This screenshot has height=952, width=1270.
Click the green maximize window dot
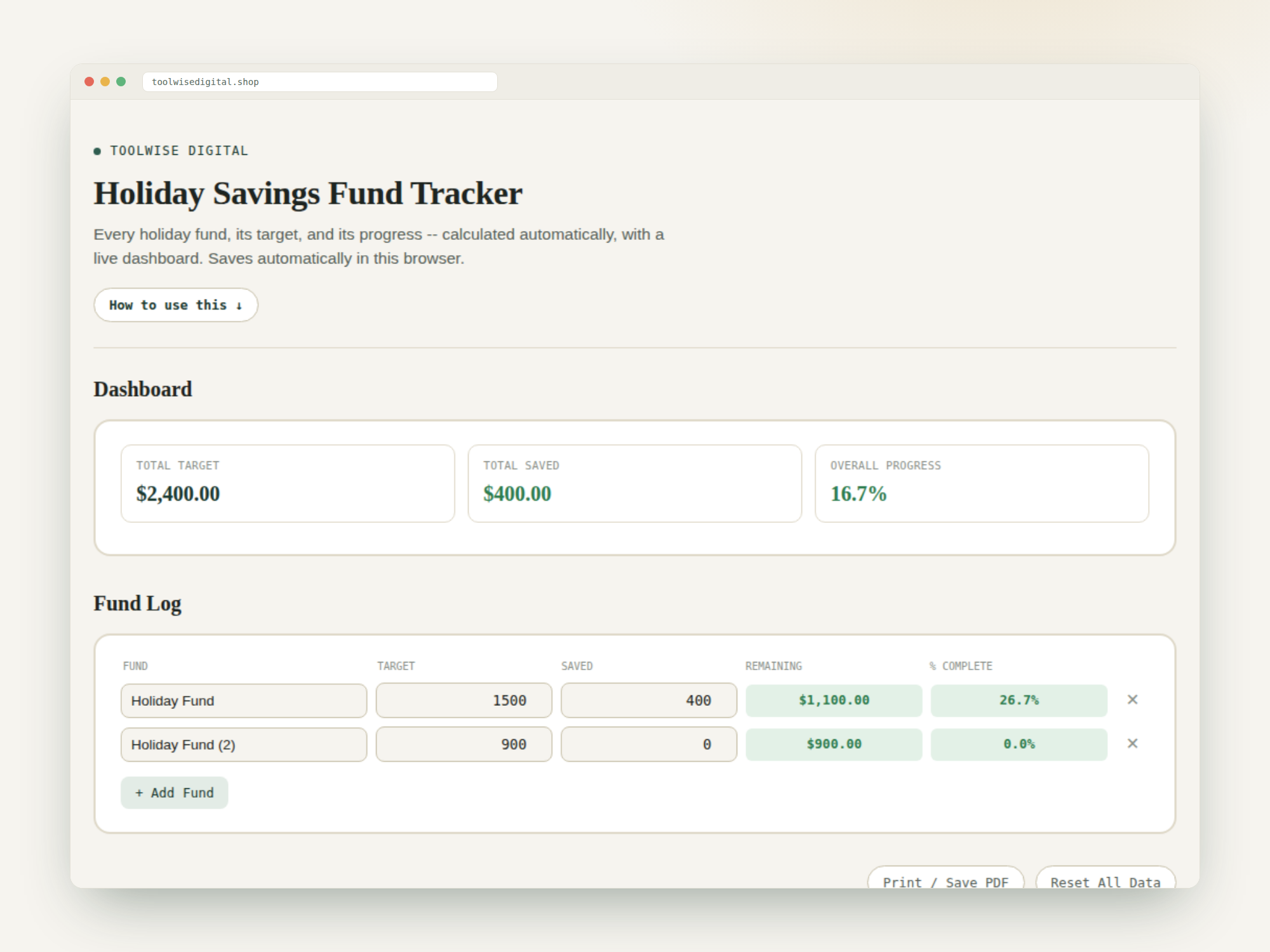(x=121, y=82)
